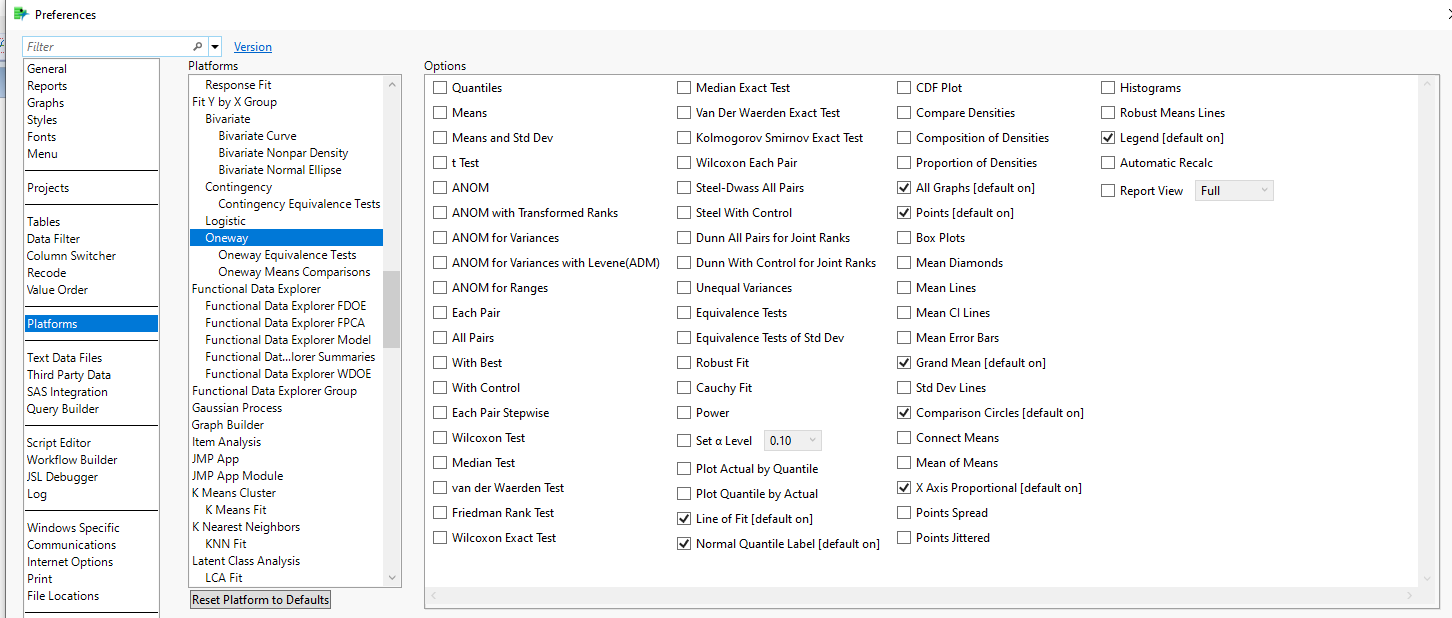The width and height of the screenshot is (1452, 618).
Task: Check the t Test option
Action: 440,163
